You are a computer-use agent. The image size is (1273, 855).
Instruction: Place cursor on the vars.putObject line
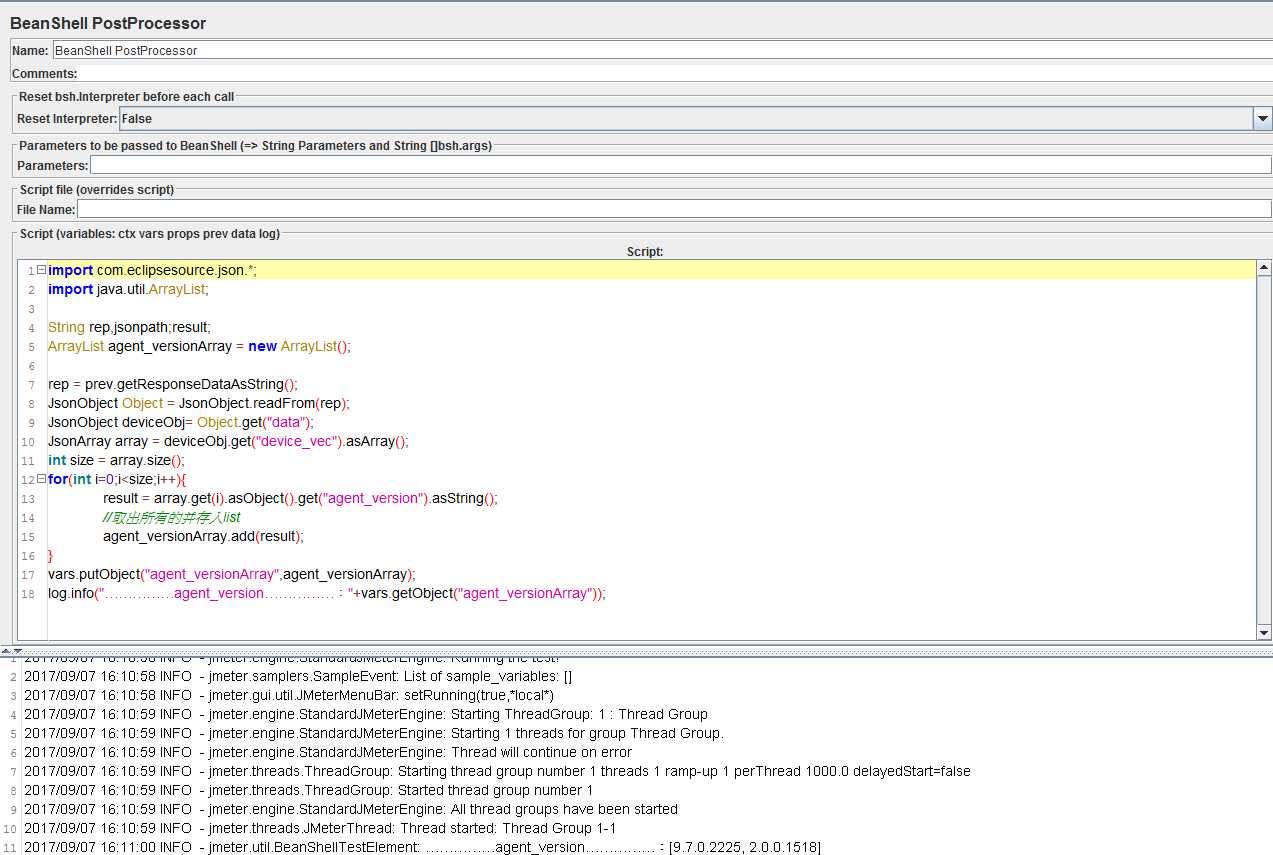231,575
